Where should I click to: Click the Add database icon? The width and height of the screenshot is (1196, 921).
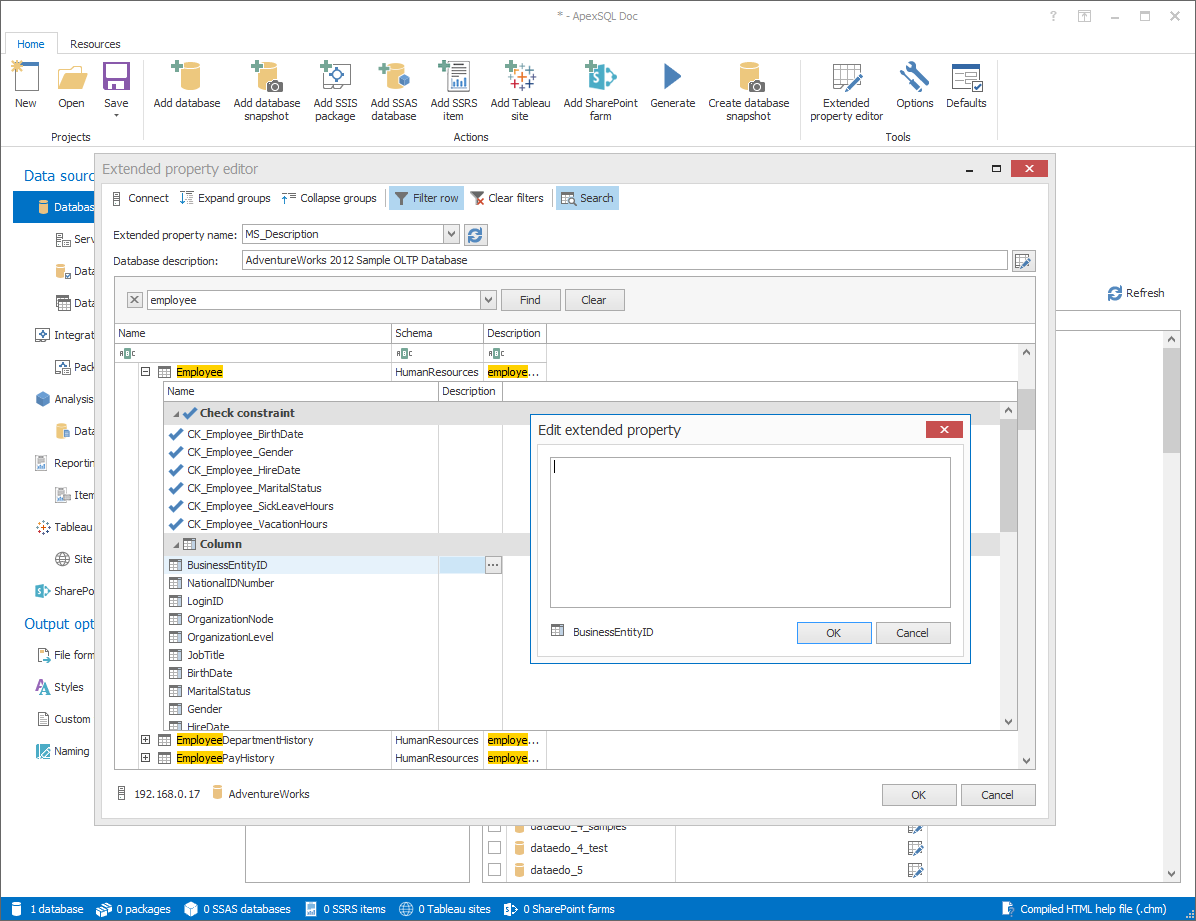pos(186,78)
